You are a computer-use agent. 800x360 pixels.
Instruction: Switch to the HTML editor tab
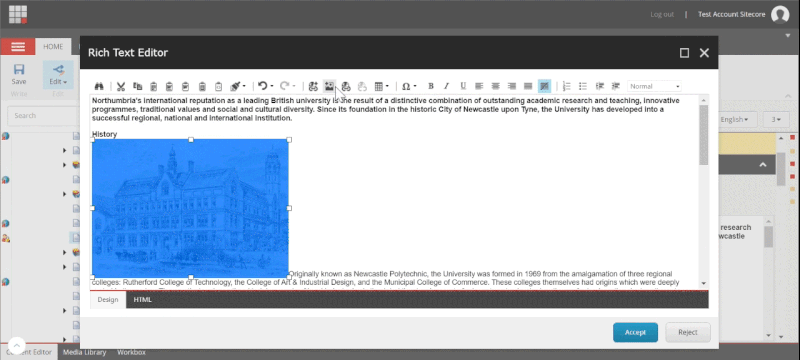(142, 299)
